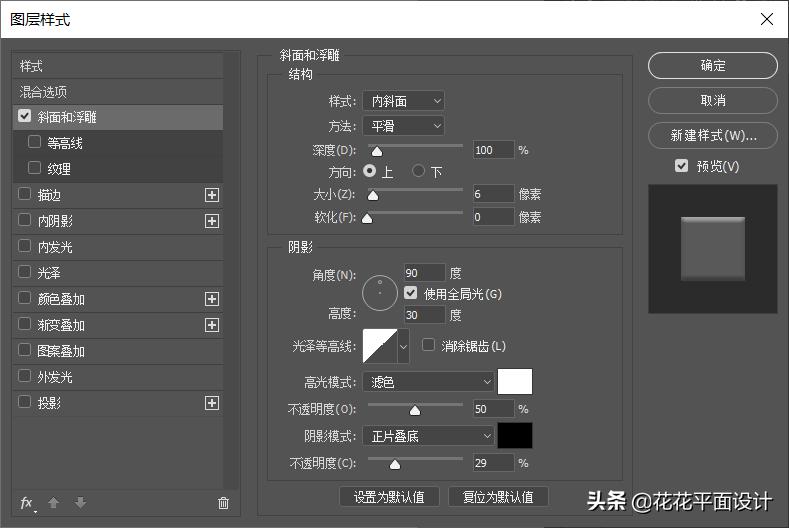The image size is (789, 528).
Task: Open the fx effects menu icon
Action: [x=27, y=503]
